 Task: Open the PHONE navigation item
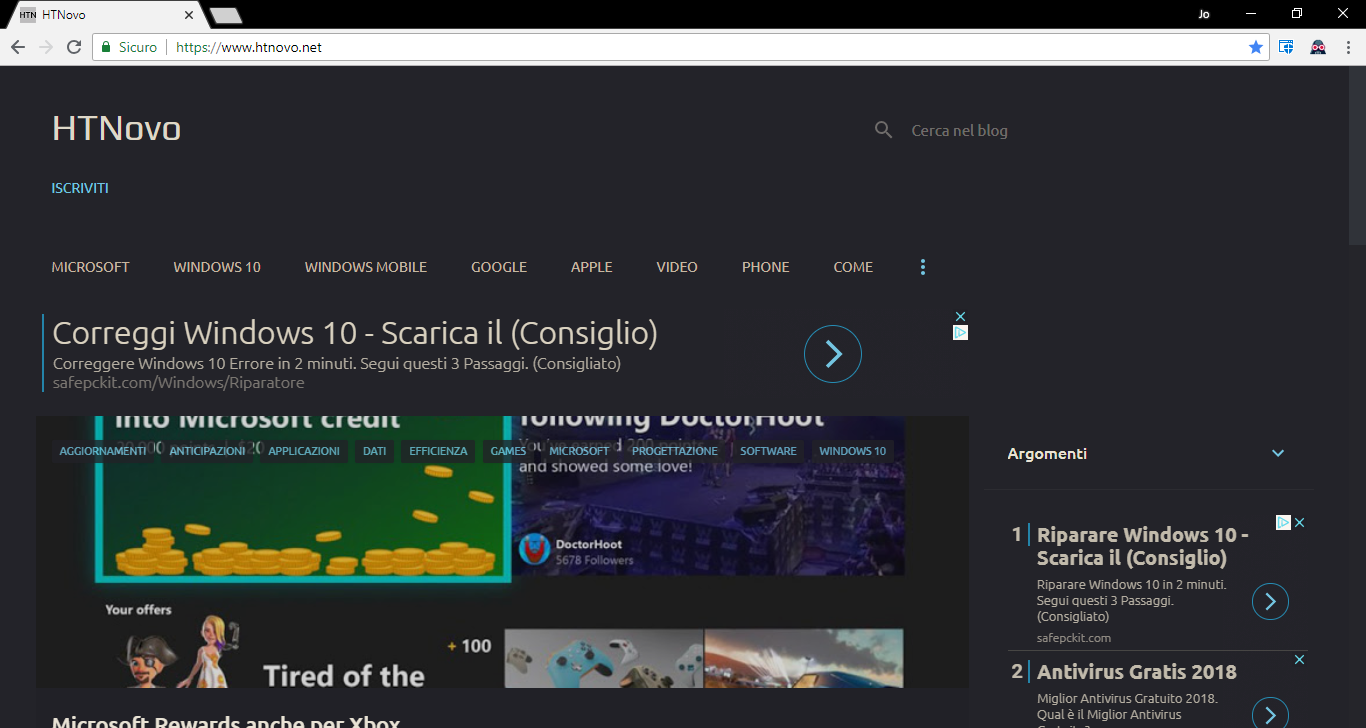click(x=766, y=267)
